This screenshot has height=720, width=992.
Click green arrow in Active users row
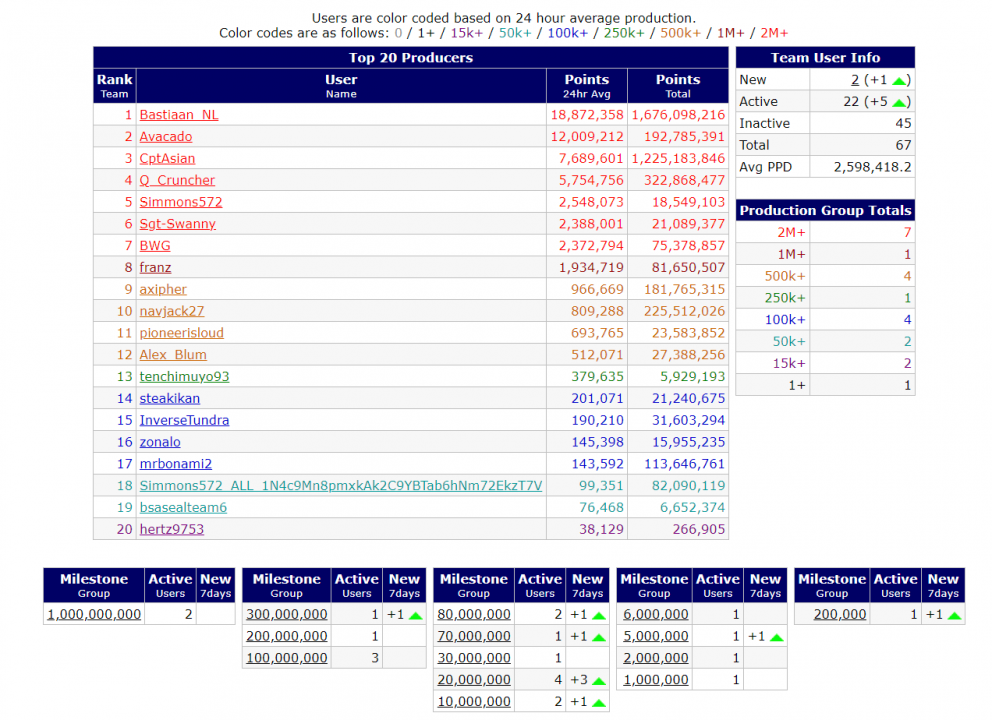pyautogui.click(x=898, y=102)
